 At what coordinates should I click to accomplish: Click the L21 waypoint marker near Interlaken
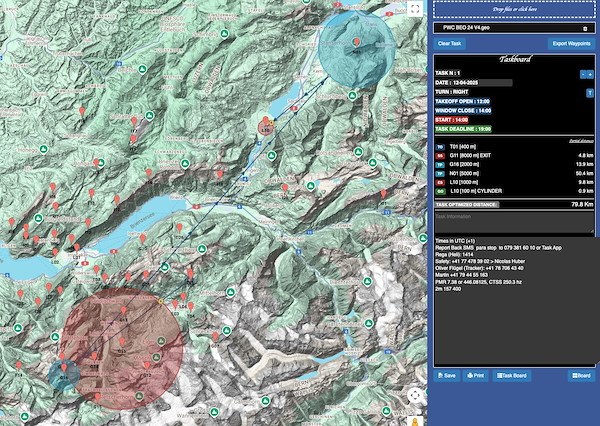[x=77, y=248]
